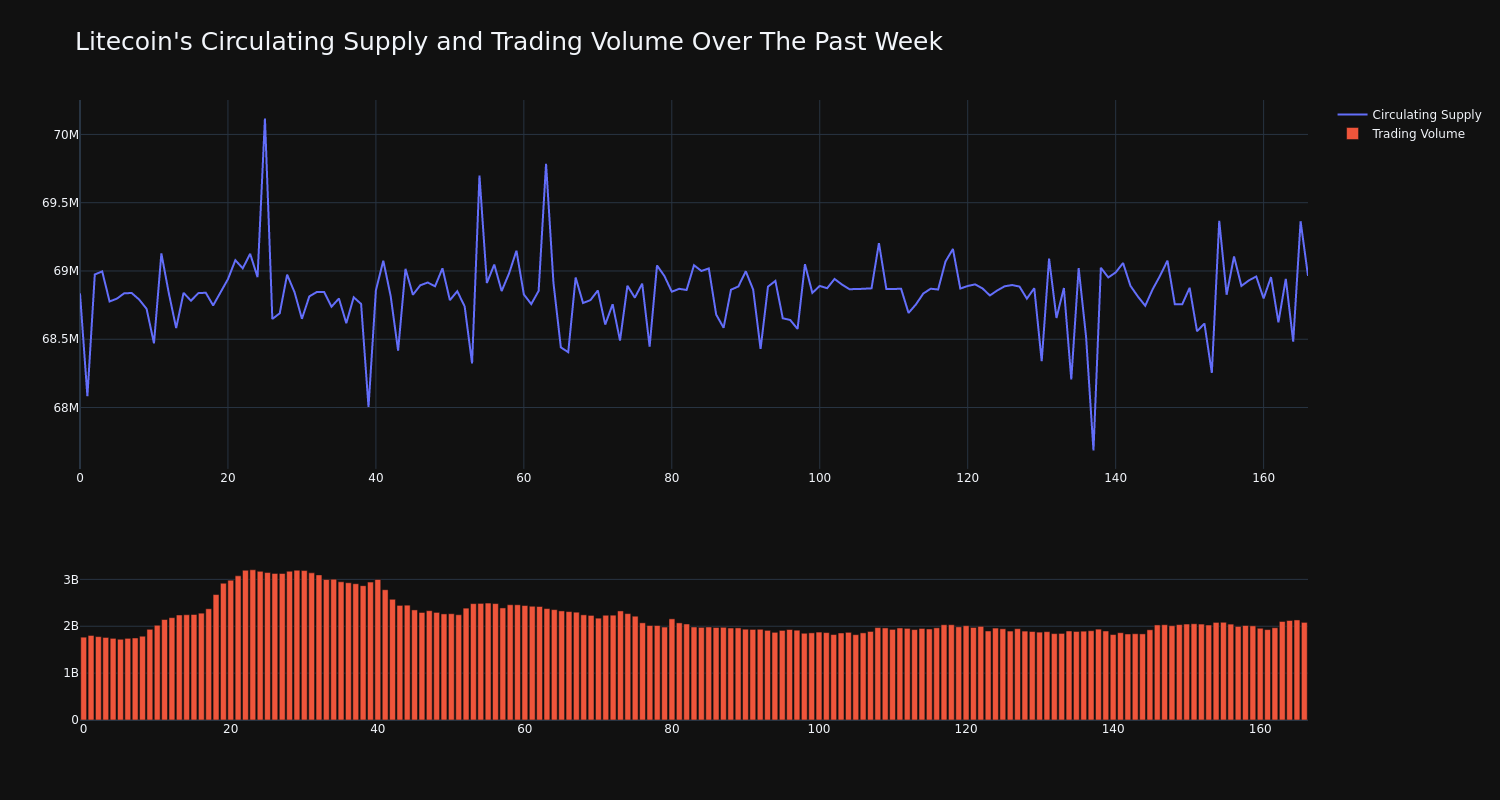Click the 69.5M y-axis label

(x=60, y=203)
